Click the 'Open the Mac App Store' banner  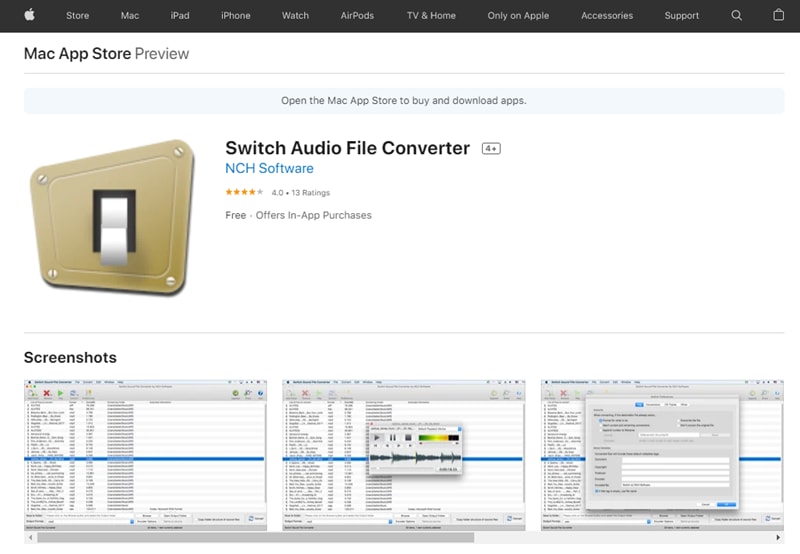[x=404, y=100]
